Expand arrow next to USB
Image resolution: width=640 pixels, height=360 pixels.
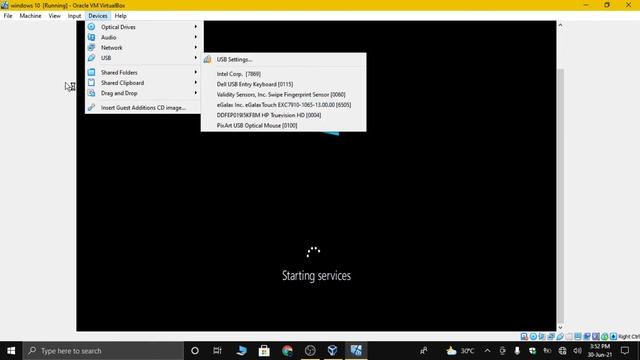196,58
